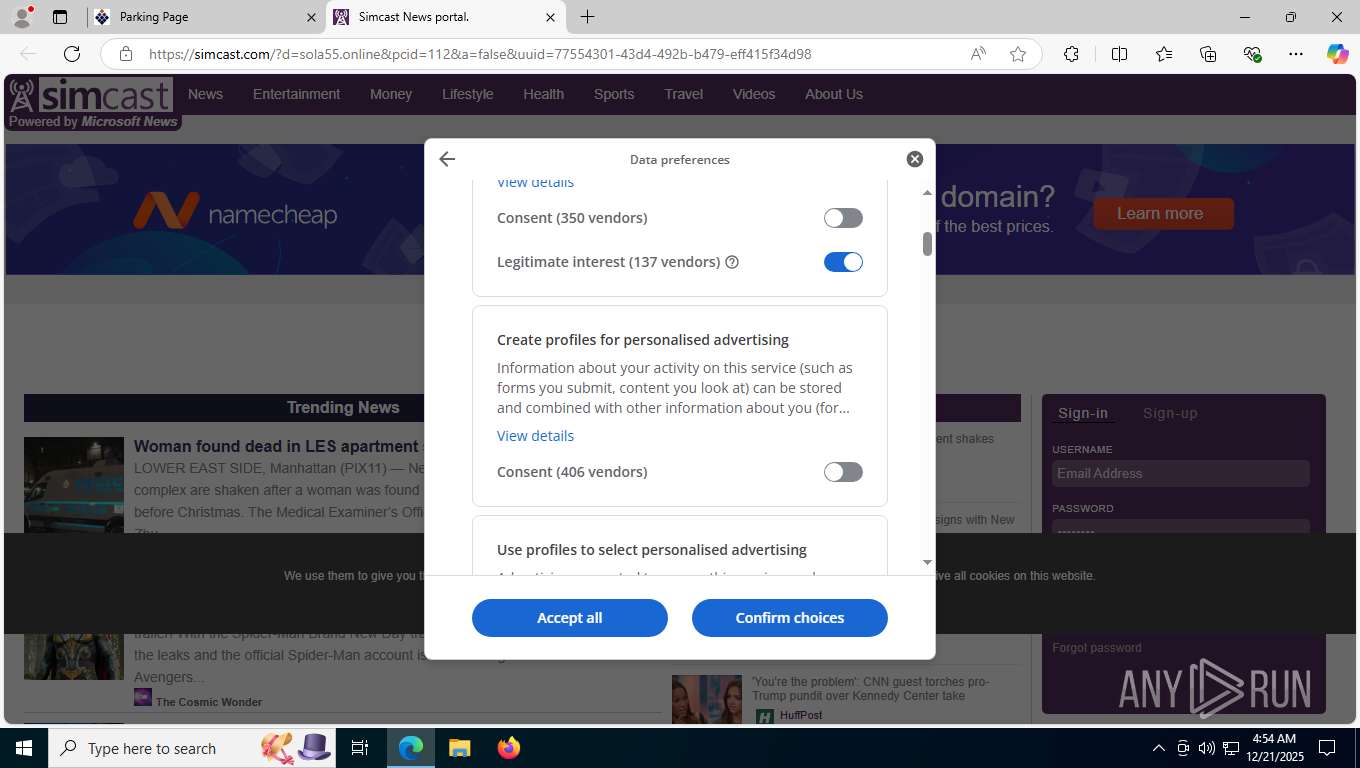Disable Legitimate interest (137 vendors) switch

[x=843, y=262]
